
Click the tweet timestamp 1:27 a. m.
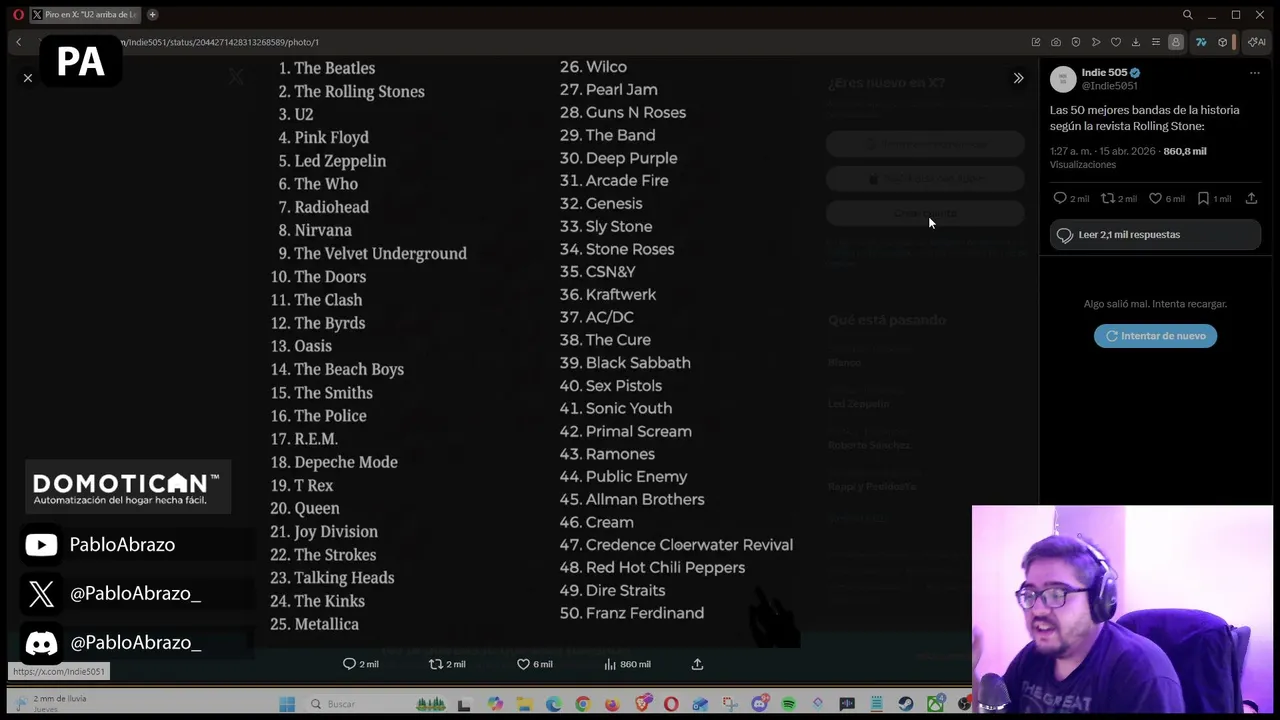(x=1103, y=151)
